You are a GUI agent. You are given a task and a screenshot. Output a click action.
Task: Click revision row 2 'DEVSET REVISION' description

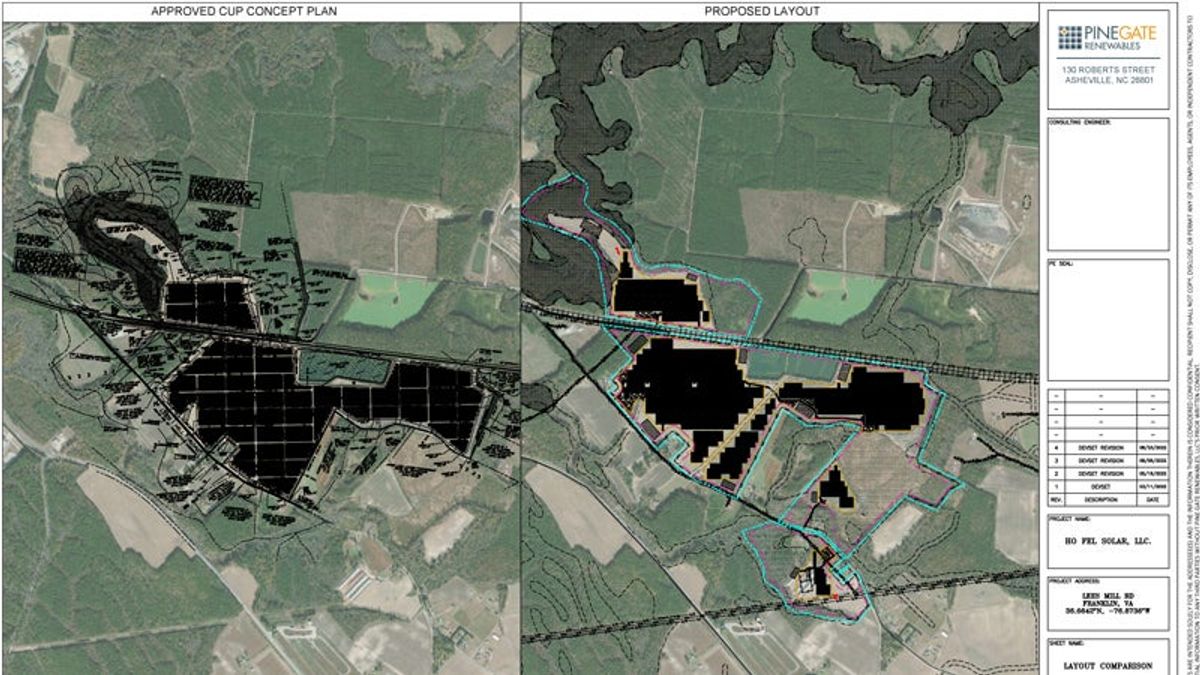[x=1102, y=474]
